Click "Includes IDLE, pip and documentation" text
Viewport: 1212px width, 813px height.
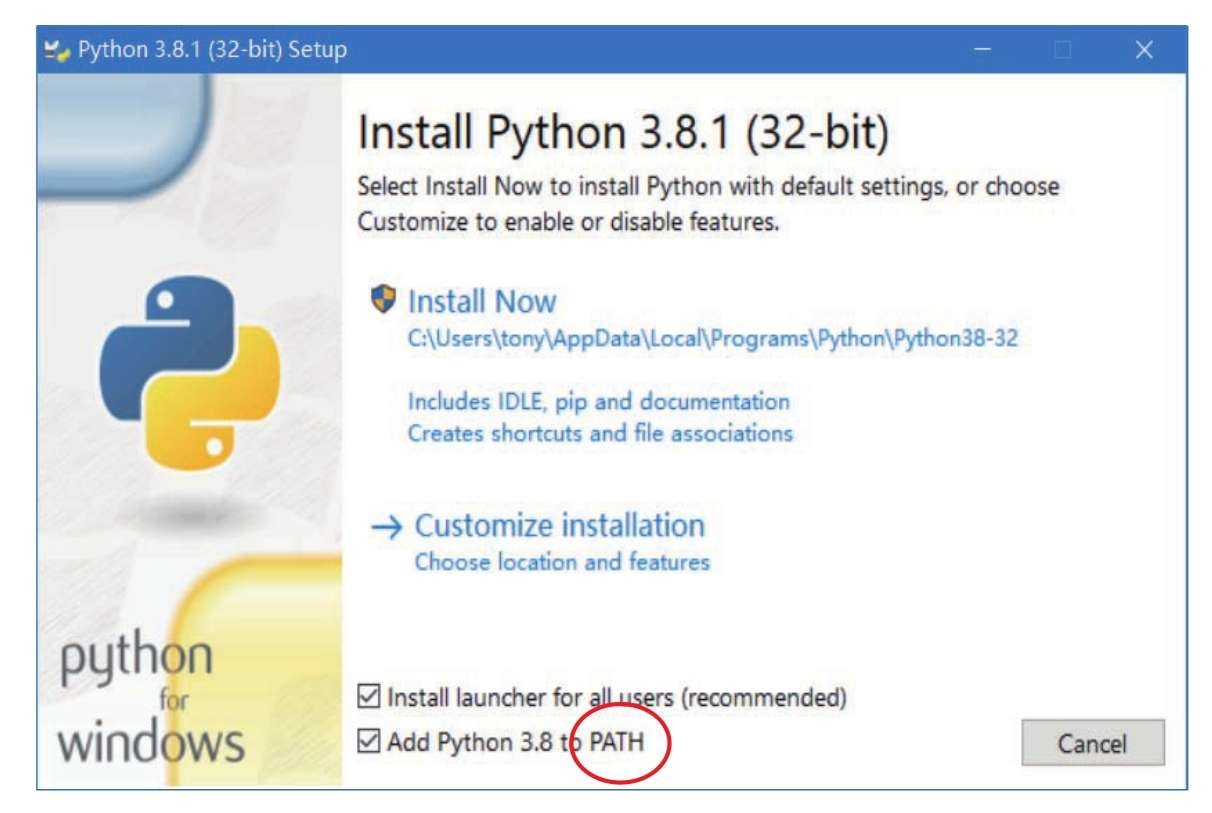pyautogui.click(x=599, y=402)
